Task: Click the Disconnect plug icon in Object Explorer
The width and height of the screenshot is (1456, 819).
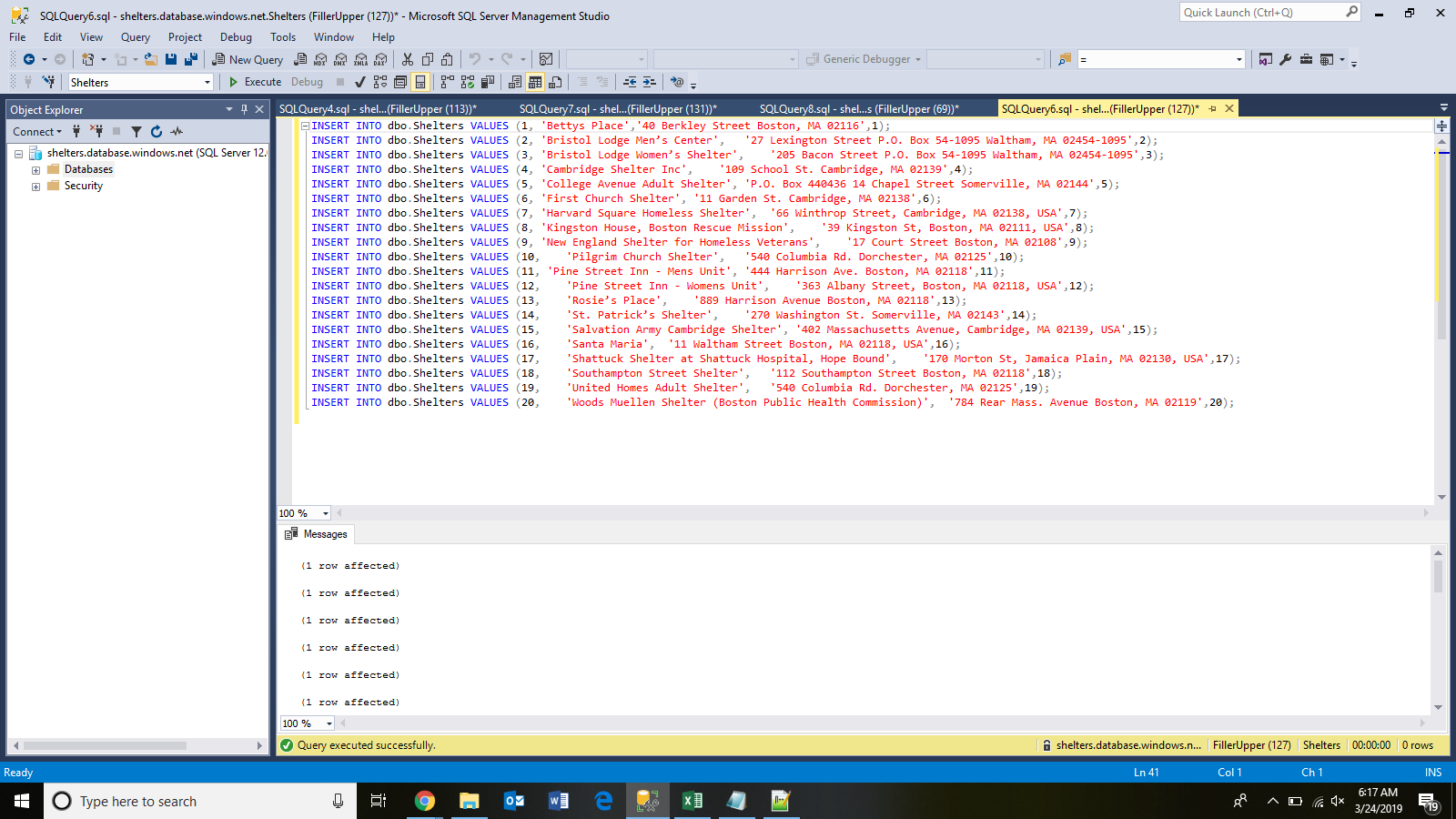Action: coord(96,132)
